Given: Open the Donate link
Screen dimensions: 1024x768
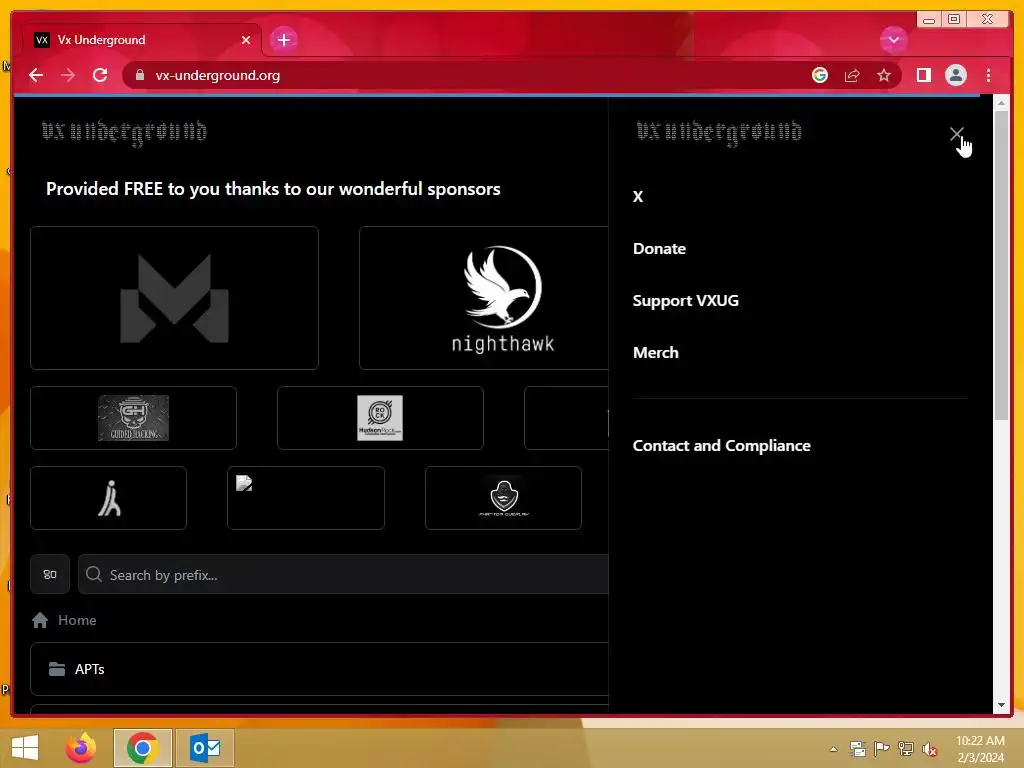Looking at the screenshot, I should pyautogui.click(x=659, y=249).
